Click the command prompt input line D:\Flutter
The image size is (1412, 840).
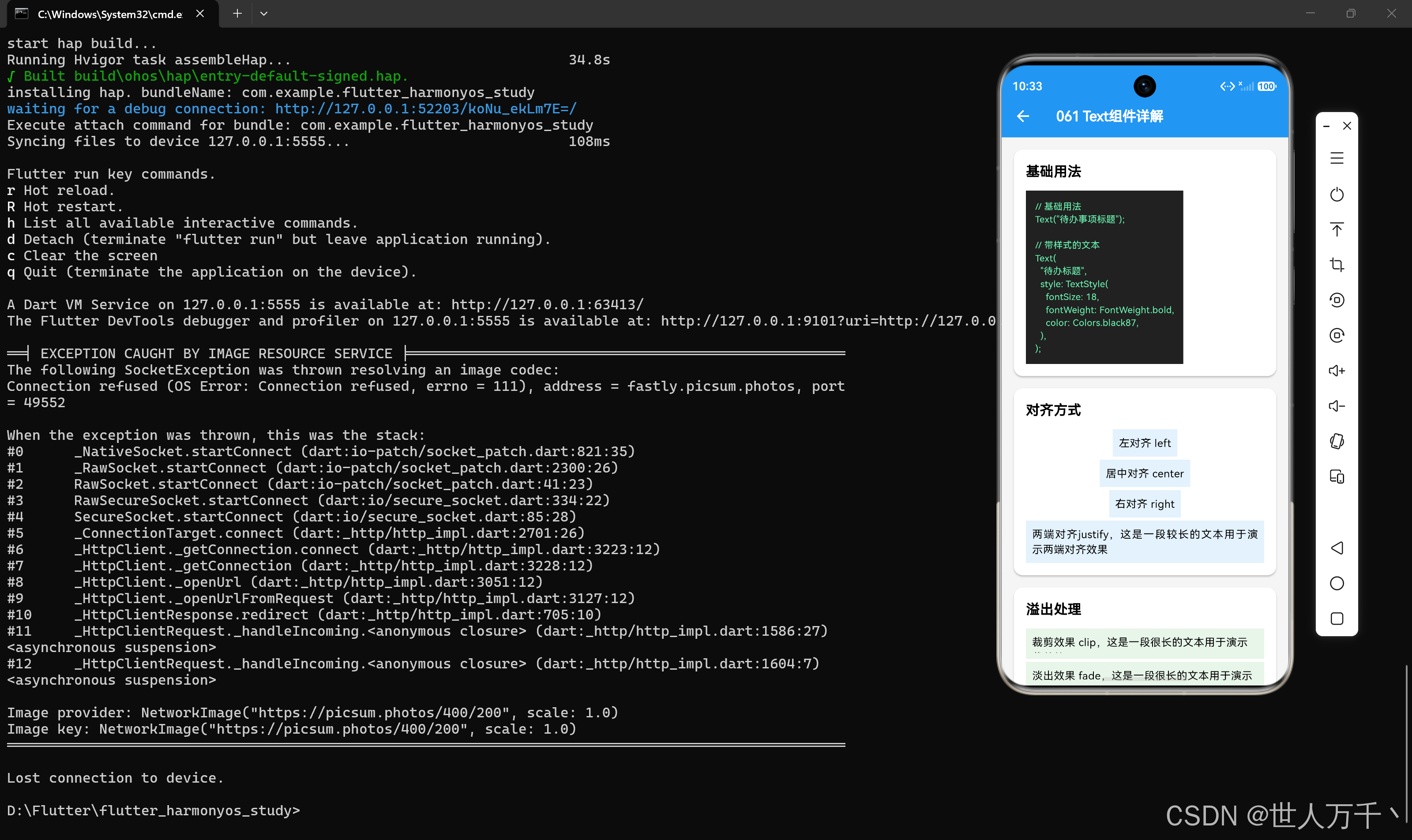tap(154, 810)
